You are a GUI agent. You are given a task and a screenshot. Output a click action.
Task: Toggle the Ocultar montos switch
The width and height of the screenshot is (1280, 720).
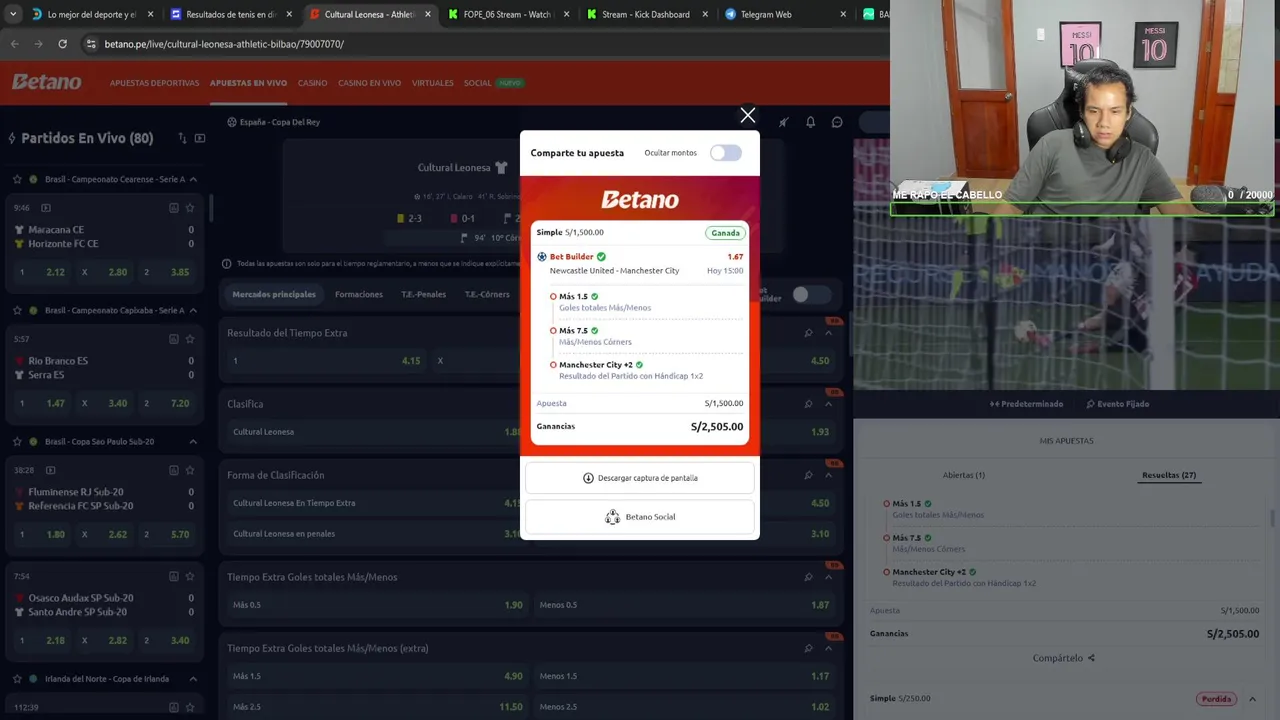pos(726,153)
